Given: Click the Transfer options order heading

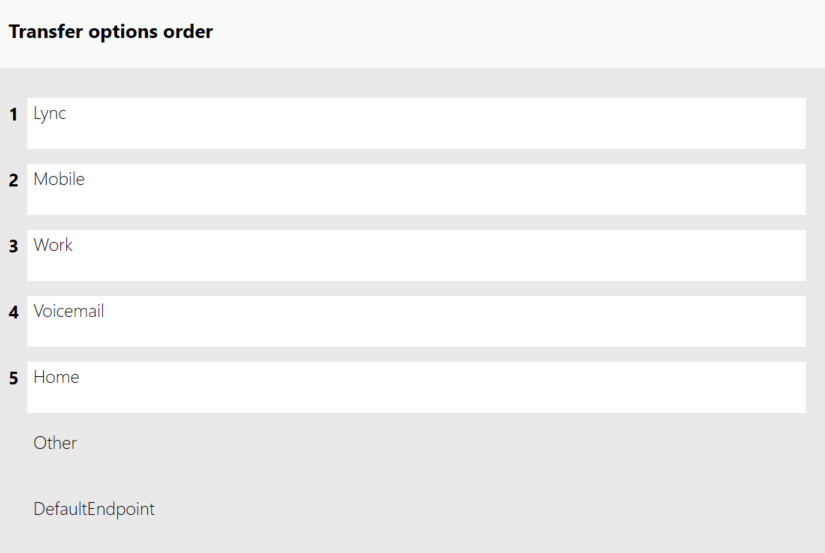Looking at the screenshot, I should click(111, 32).
